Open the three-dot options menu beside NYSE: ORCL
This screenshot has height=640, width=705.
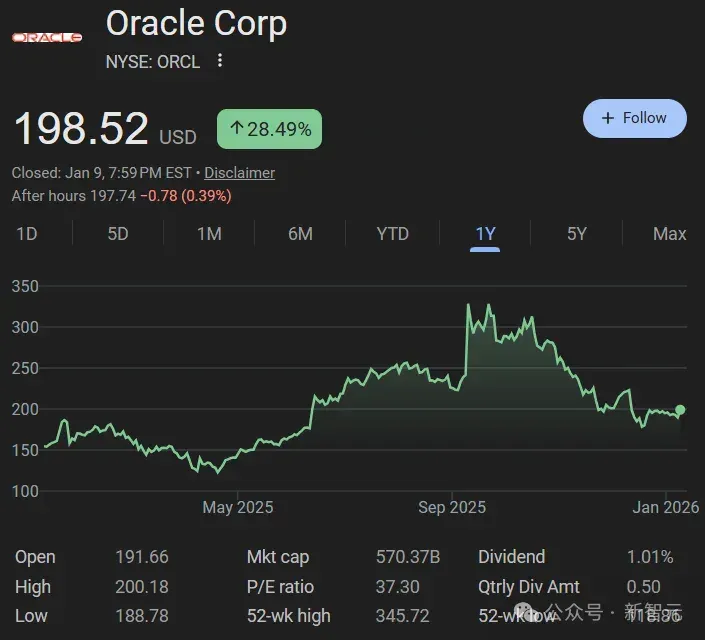219,60
